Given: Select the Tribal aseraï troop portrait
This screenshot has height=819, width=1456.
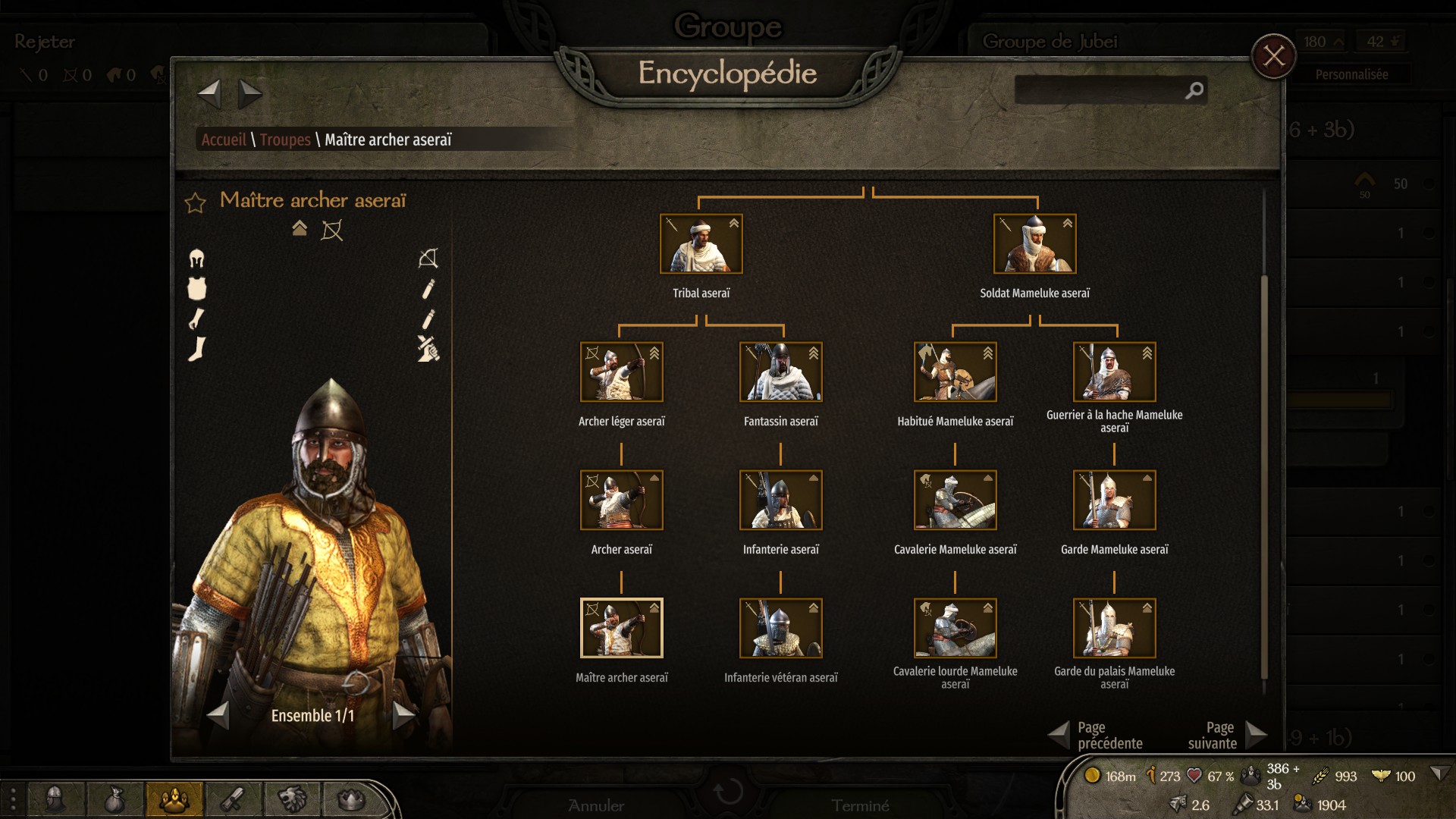Looking at the screenshot, I should pos(701,243).
